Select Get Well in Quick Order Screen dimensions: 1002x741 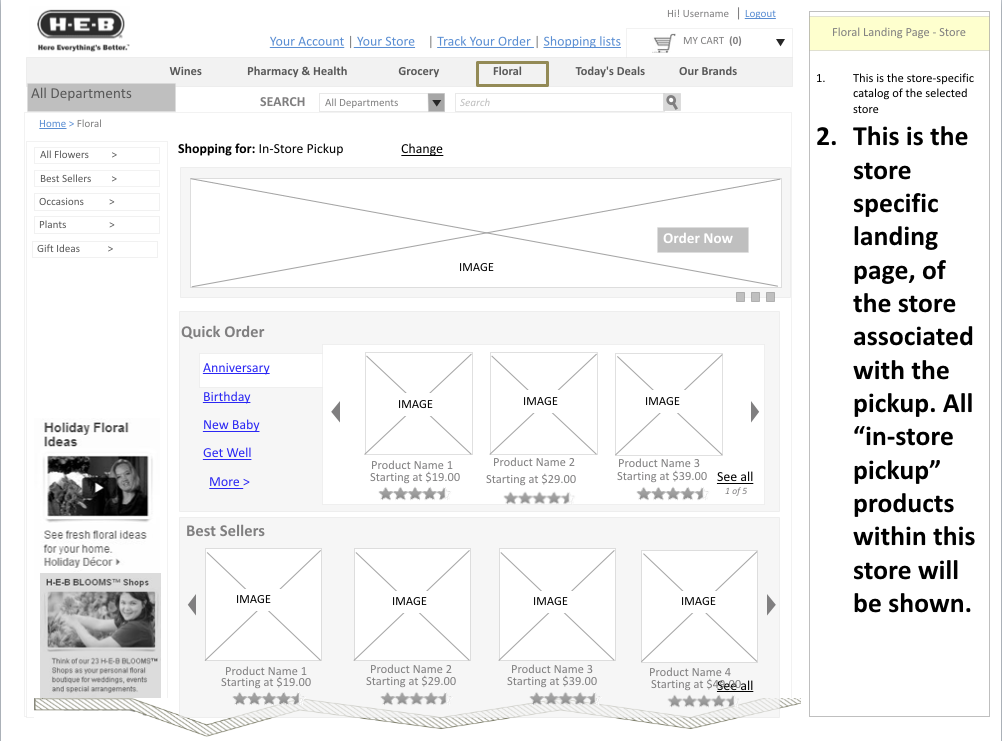[227, 453]
